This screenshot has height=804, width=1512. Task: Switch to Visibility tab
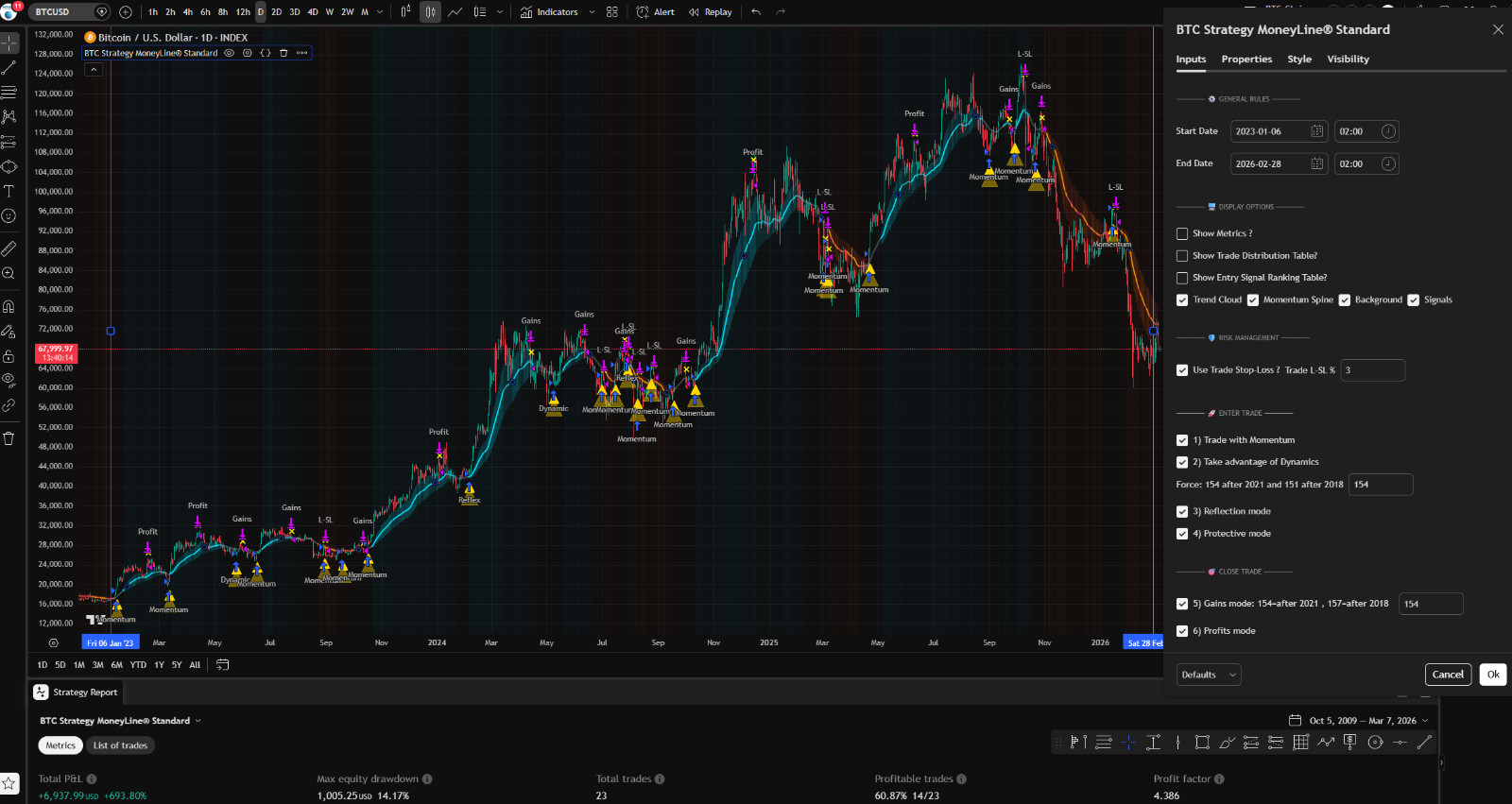(1348, 60)
